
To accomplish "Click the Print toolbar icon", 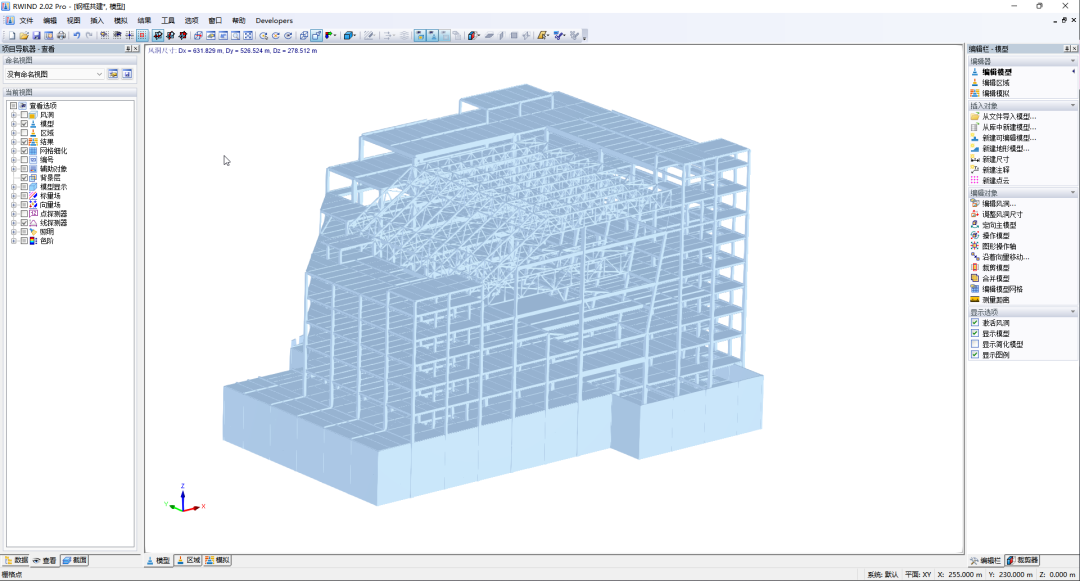I will point(61,35).
